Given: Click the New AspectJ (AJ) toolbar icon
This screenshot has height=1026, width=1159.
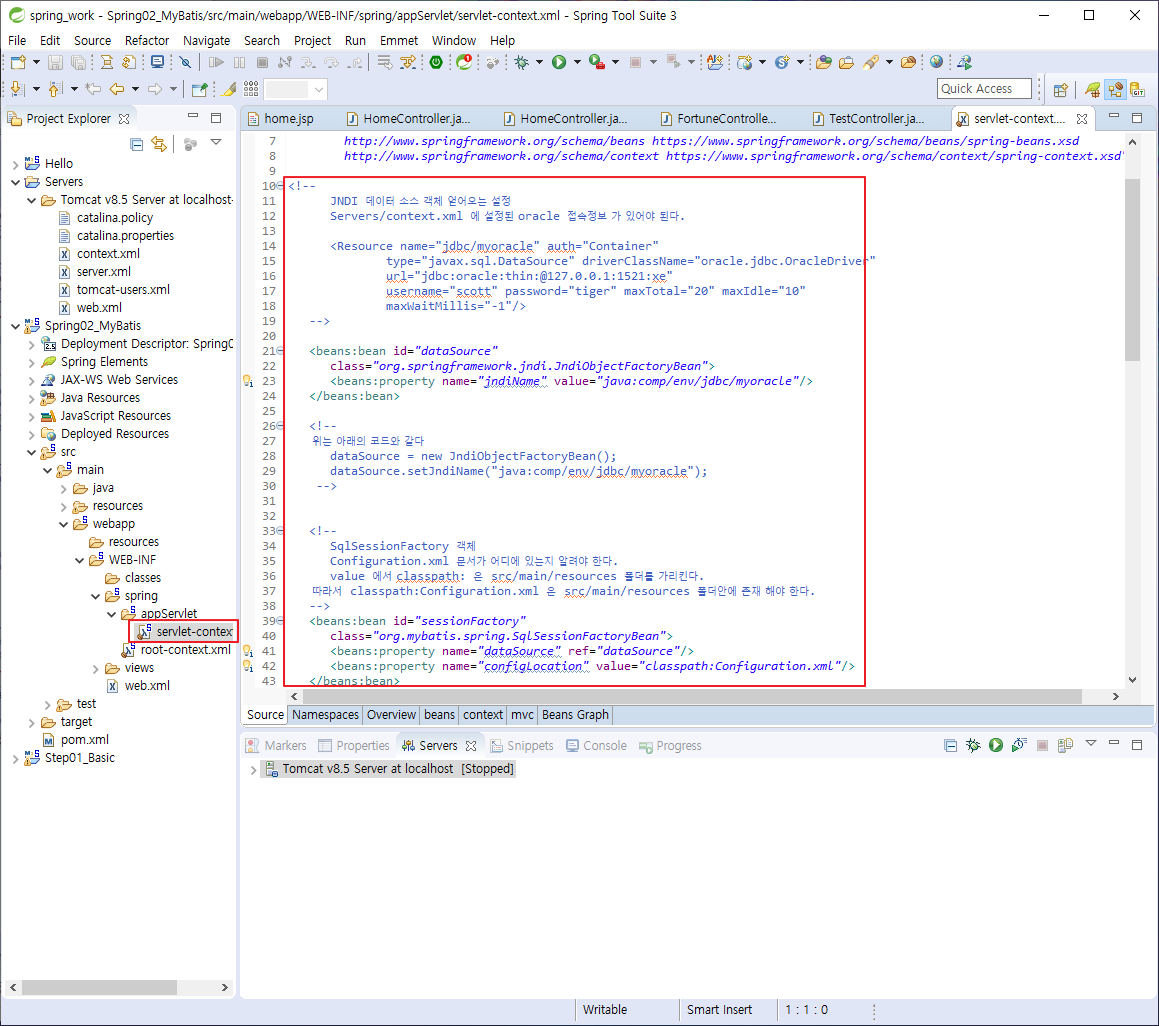Looking at the screenshot, I should (715, 63).
